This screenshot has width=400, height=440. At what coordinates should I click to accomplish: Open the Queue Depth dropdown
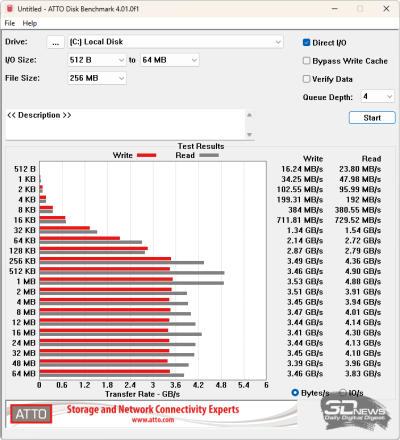(378, 96)
